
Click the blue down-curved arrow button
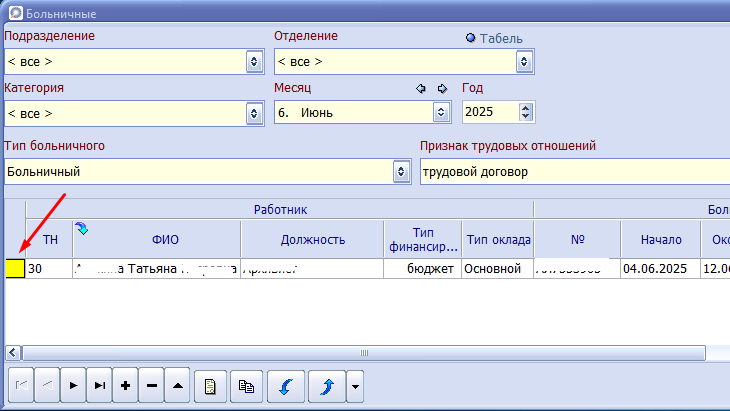point(286,386)
